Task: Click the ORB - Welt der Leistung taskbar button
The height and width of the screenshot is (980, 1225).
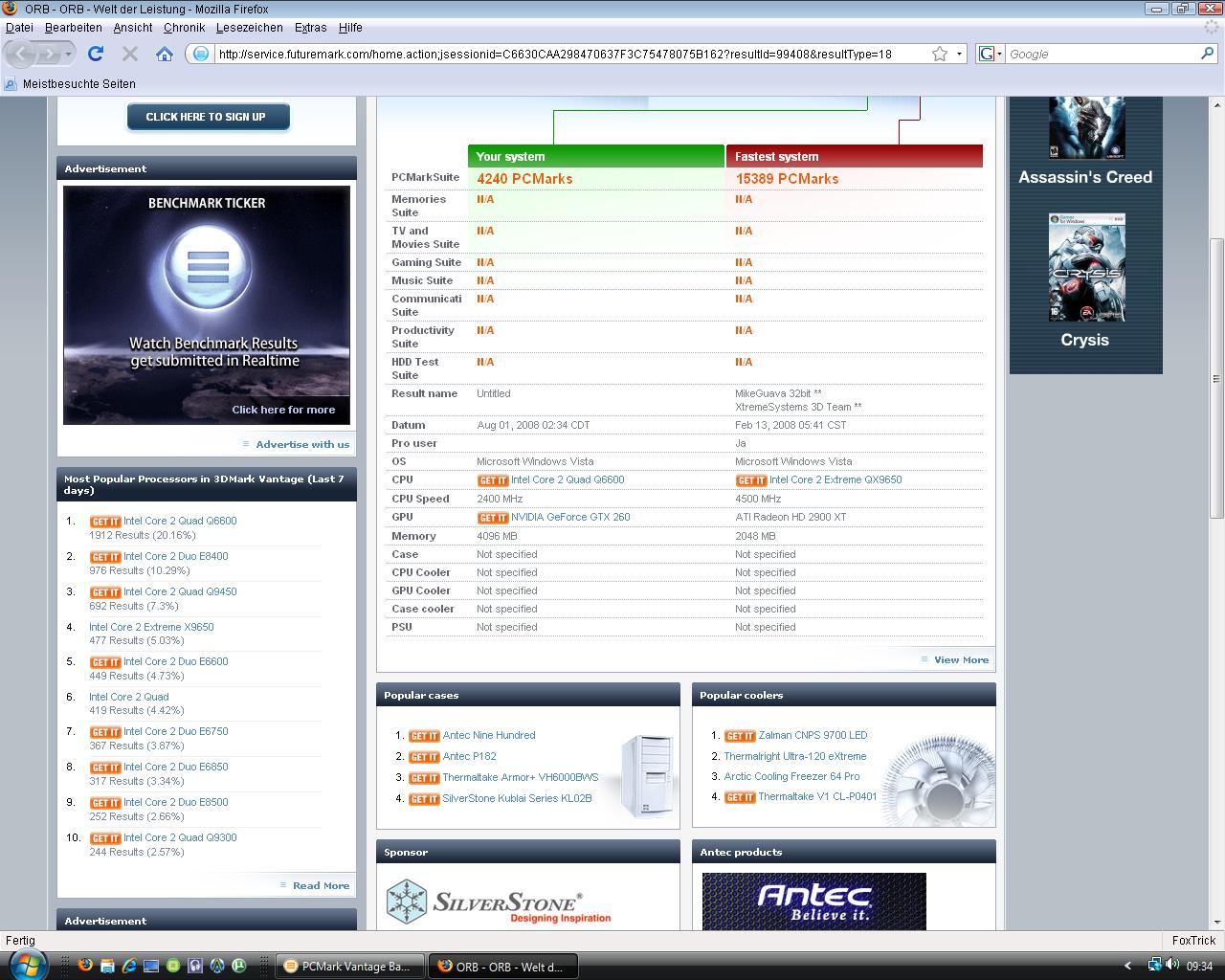Action: [x=504, y=966]
